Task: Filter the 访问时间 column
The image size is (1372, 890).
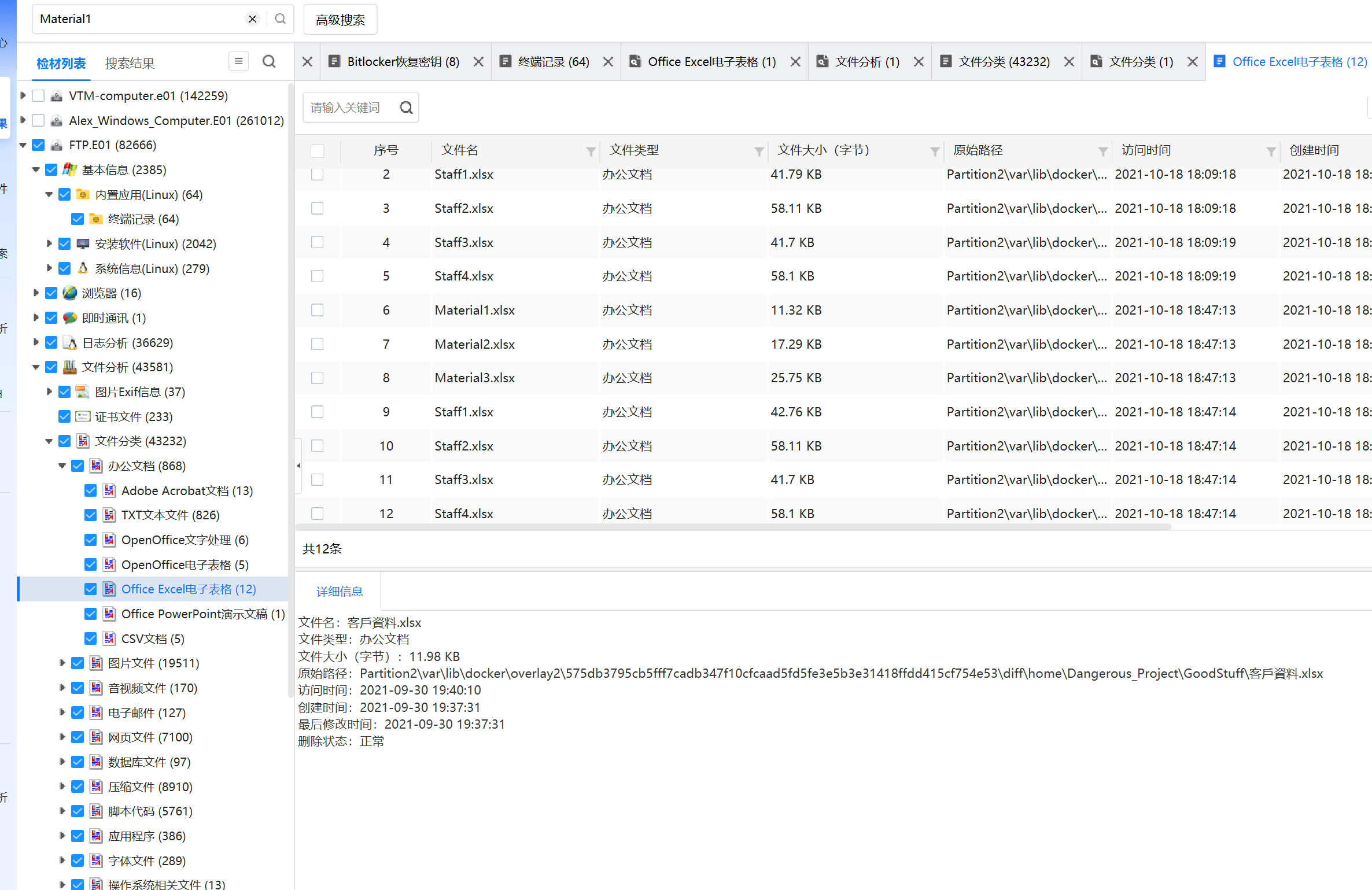Action: 1271,152
